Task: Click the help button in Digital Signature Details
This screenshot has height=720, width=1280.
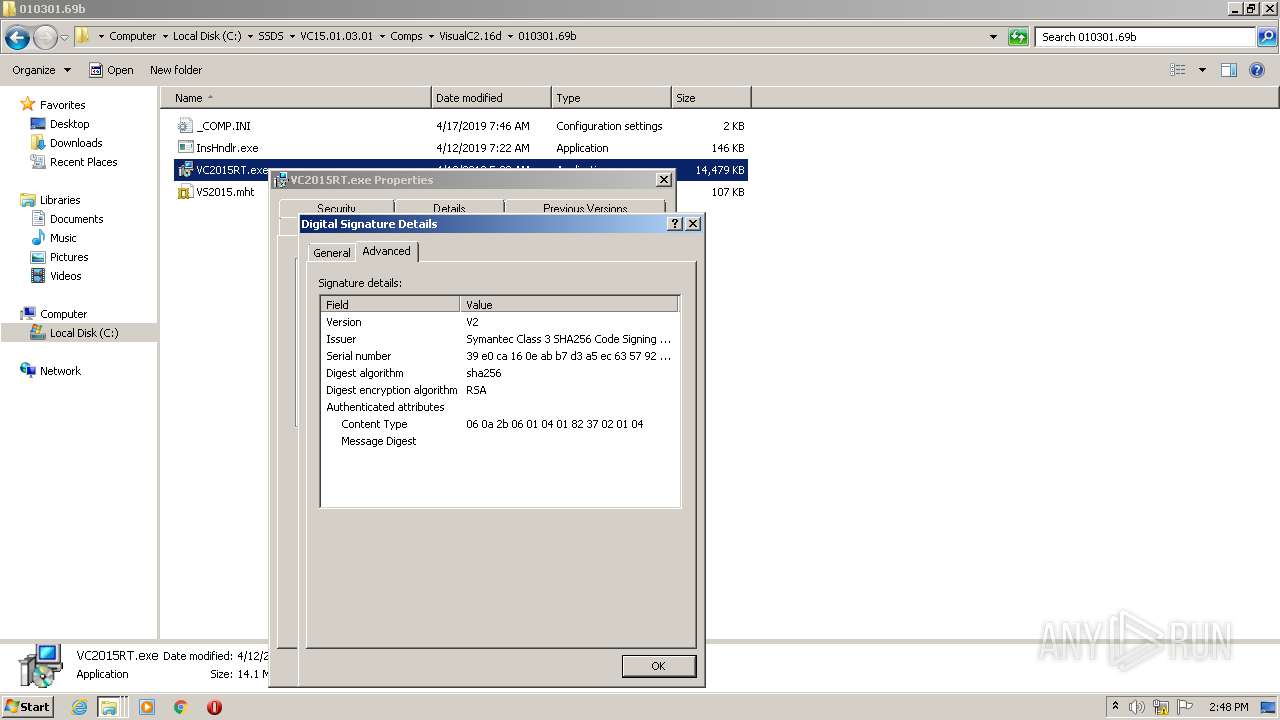Action: 675,224
